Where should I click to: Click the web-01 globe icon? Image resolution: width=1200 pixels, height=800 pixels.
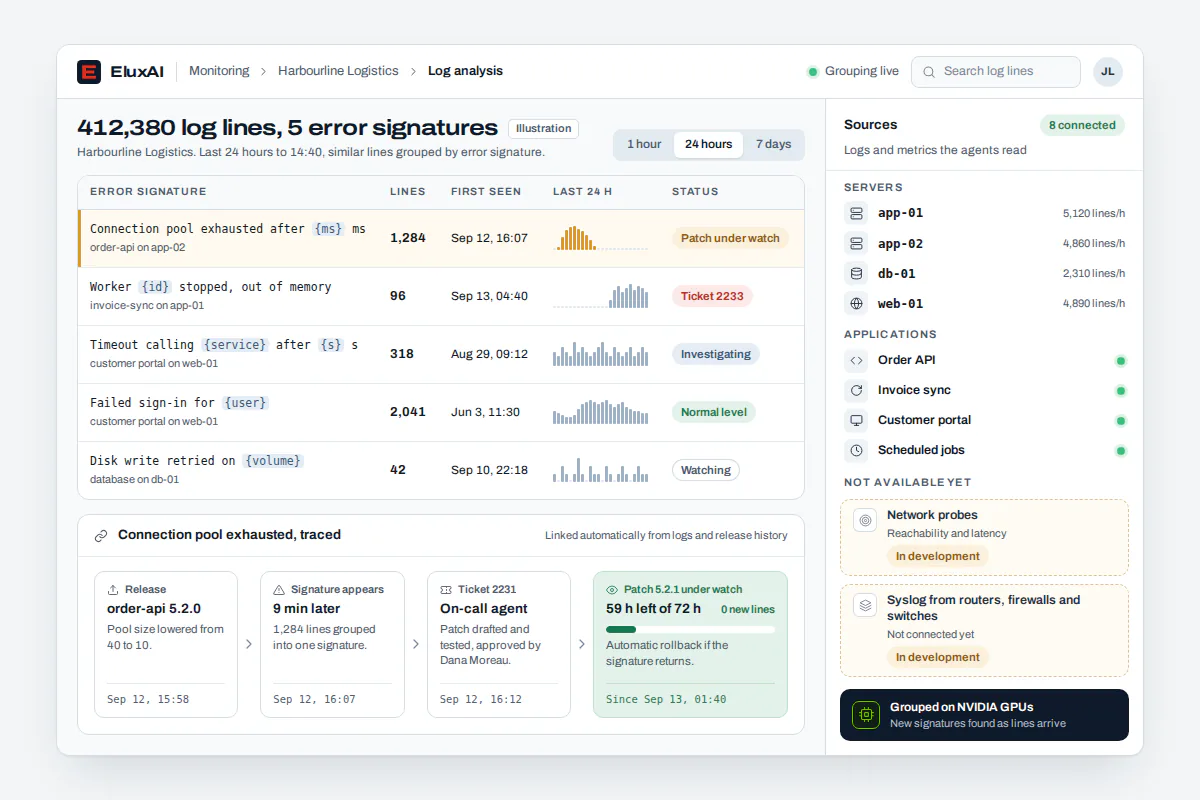coord(856,303)
